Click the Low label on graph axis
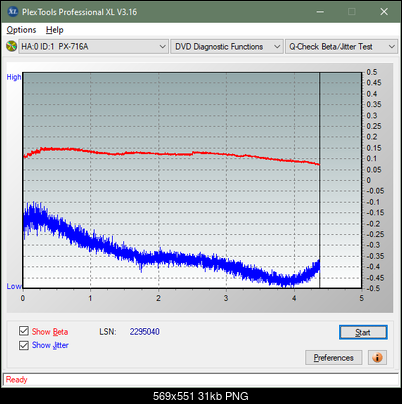The height and width of the screenshot is (404, 402). [14, 286]
